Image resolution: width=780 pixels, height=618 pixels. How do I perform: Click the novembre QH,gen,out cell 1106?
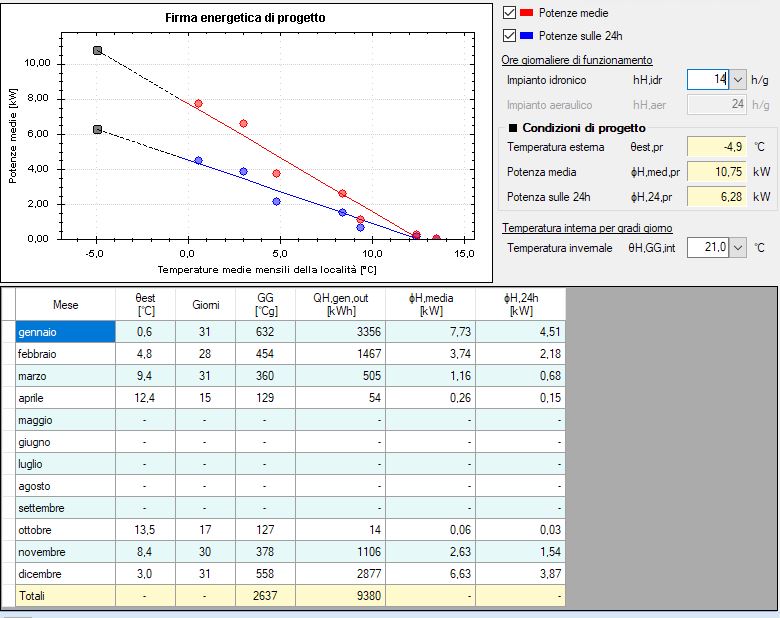[340, 551]
